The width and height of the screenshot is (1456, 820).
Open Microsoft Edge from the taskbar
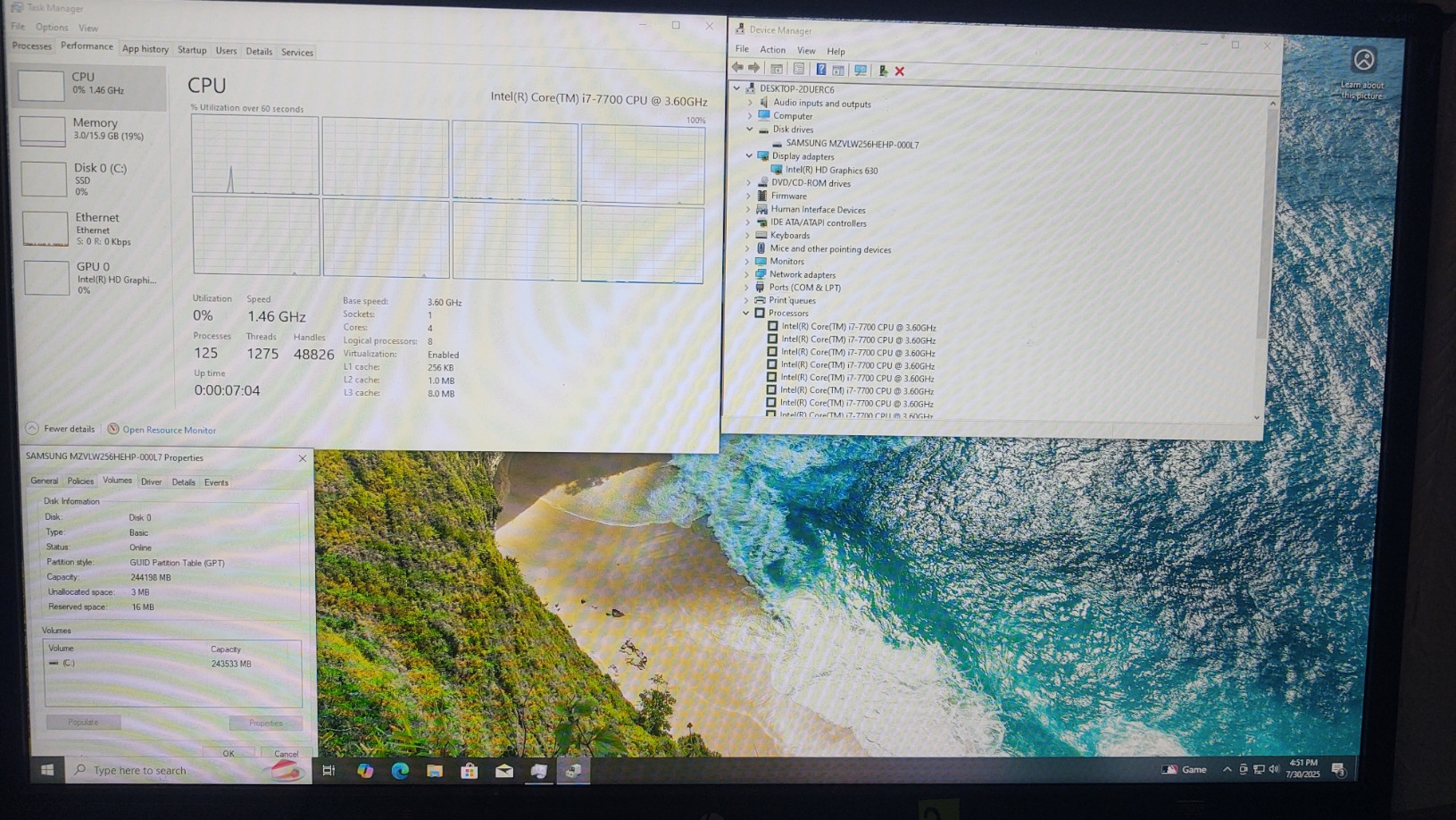pyautogui.click(x=400, y=770)
